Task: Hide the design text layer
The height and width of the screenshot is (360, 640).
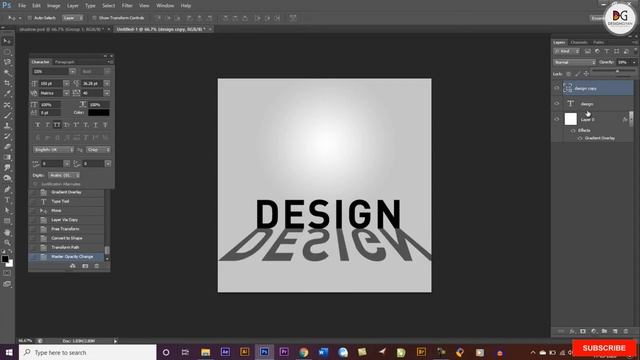Action: (x=557, y=104)
